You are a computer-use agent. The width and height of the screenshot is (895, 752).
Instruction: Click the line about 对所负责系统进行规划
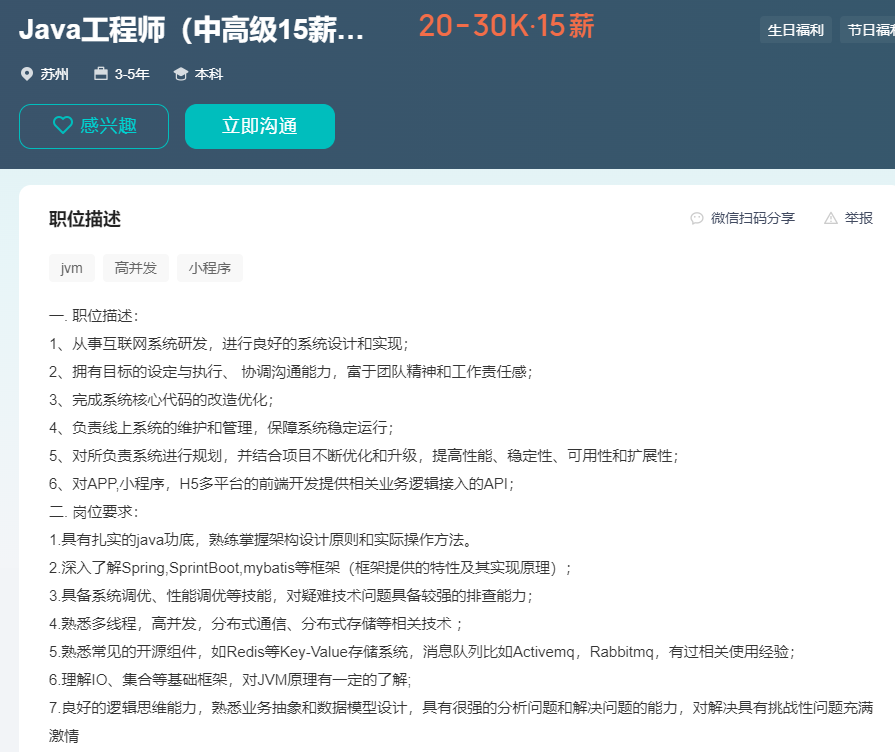364,456
